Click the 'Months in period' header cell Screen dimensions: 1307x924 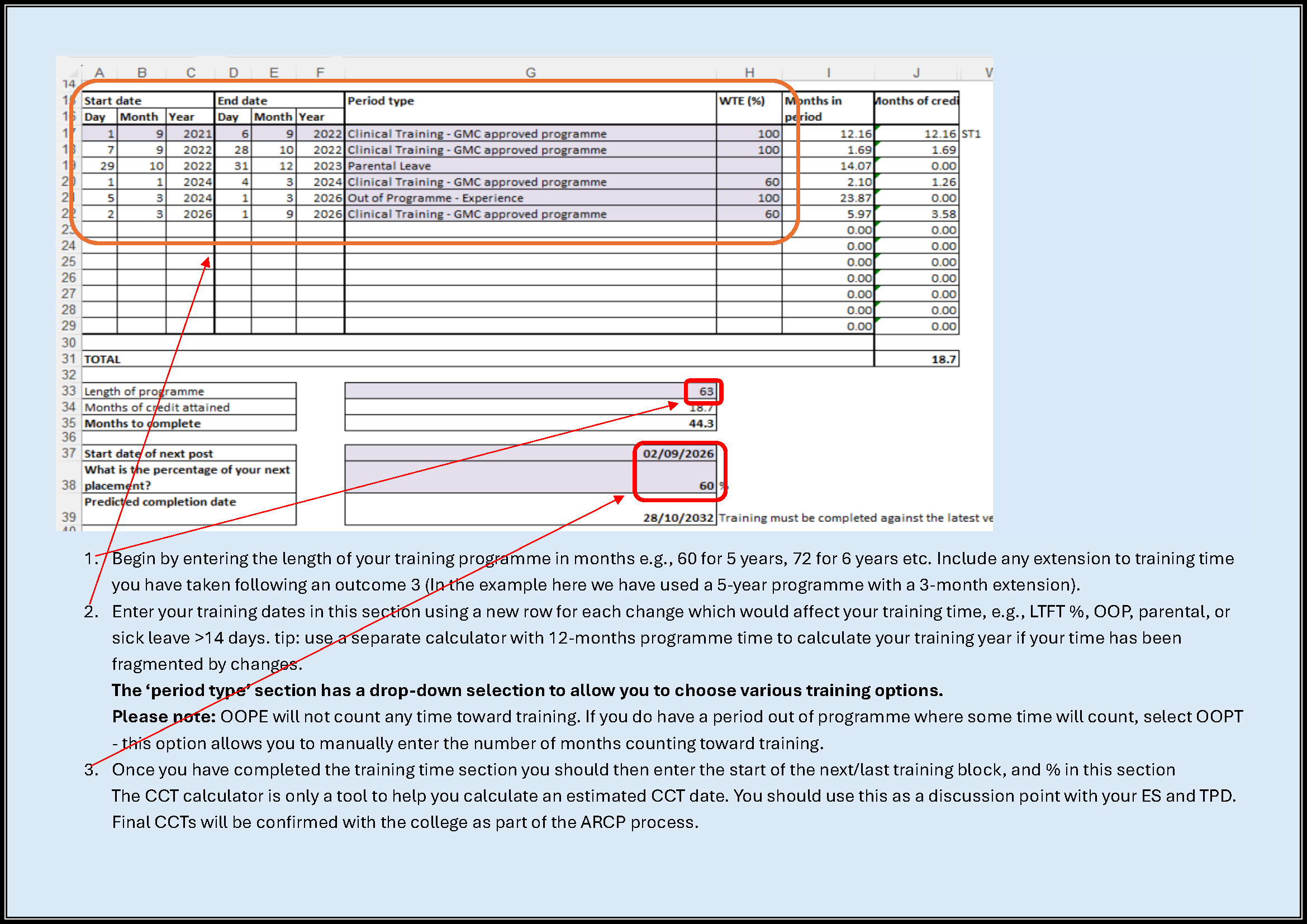pos(828,108)
